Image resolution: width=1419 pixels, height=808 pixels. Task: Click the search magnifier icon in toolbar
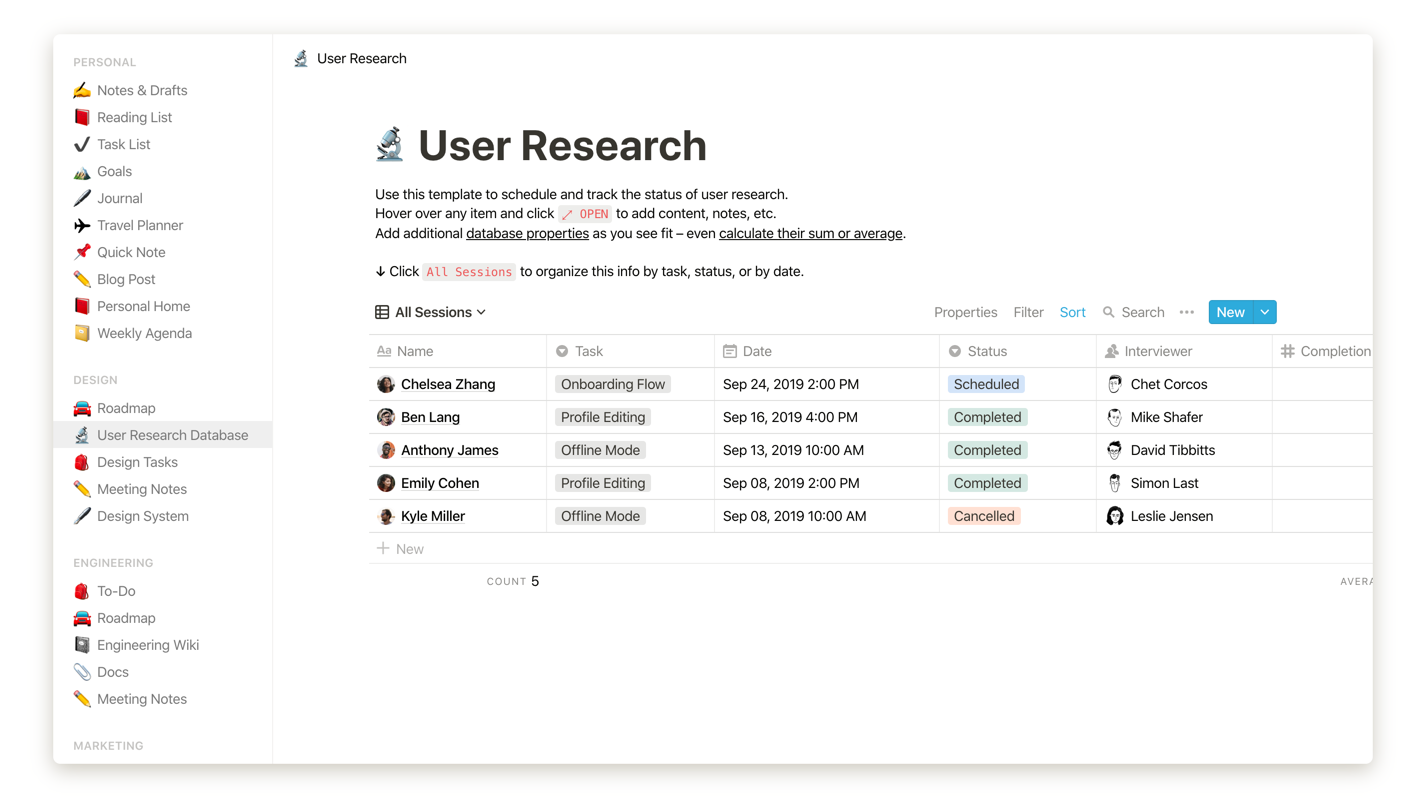coord(1108,312)
